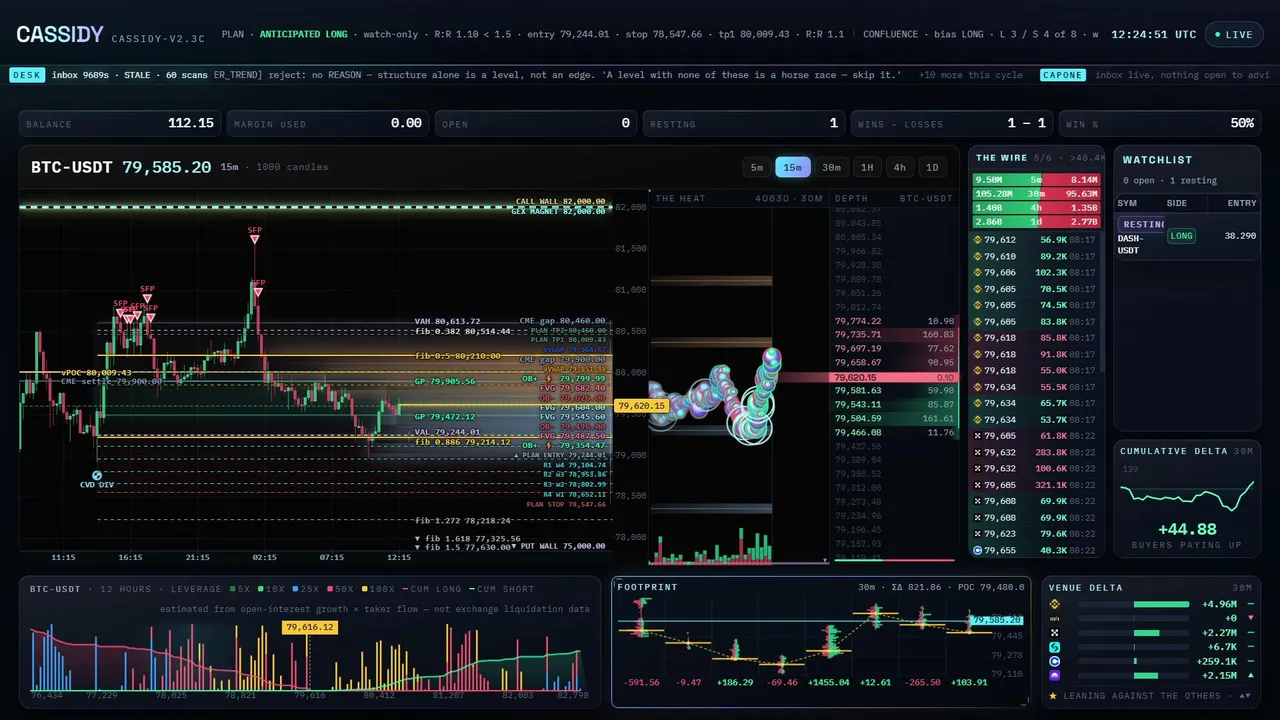Click the 5m wire volume bar
Screen dimensions: 1280x720
(x=1037, y=180)
